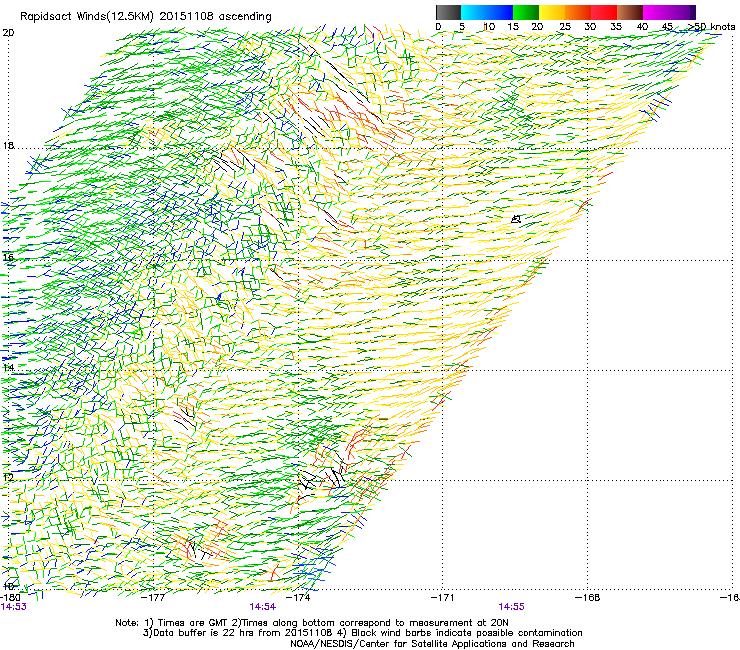Click the longitude label -171
Screen dimensions: 740x650
click(442, 598)
